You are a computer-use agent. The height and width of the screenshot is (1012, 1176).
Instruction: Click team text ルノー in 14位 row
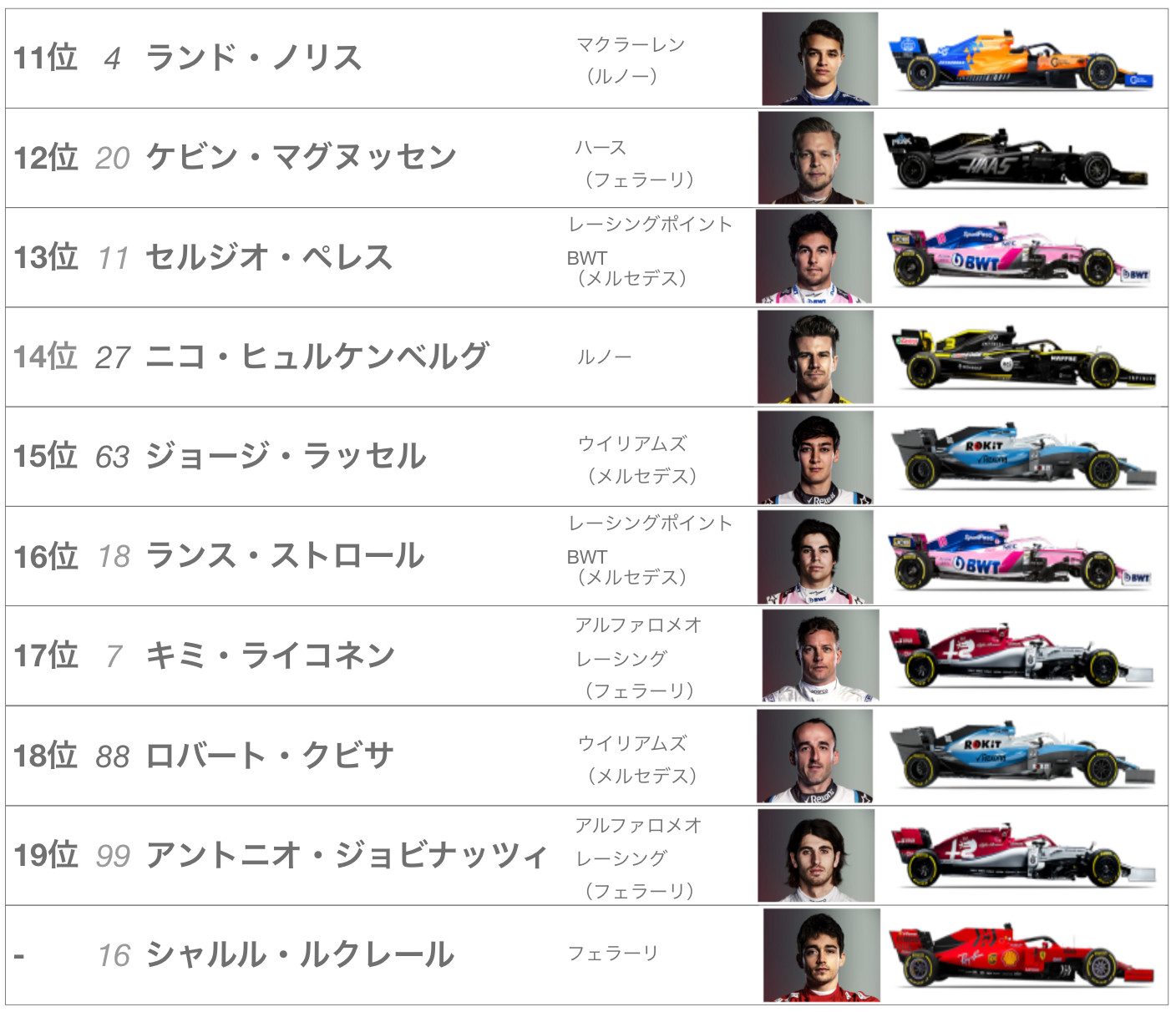(605, 357)
